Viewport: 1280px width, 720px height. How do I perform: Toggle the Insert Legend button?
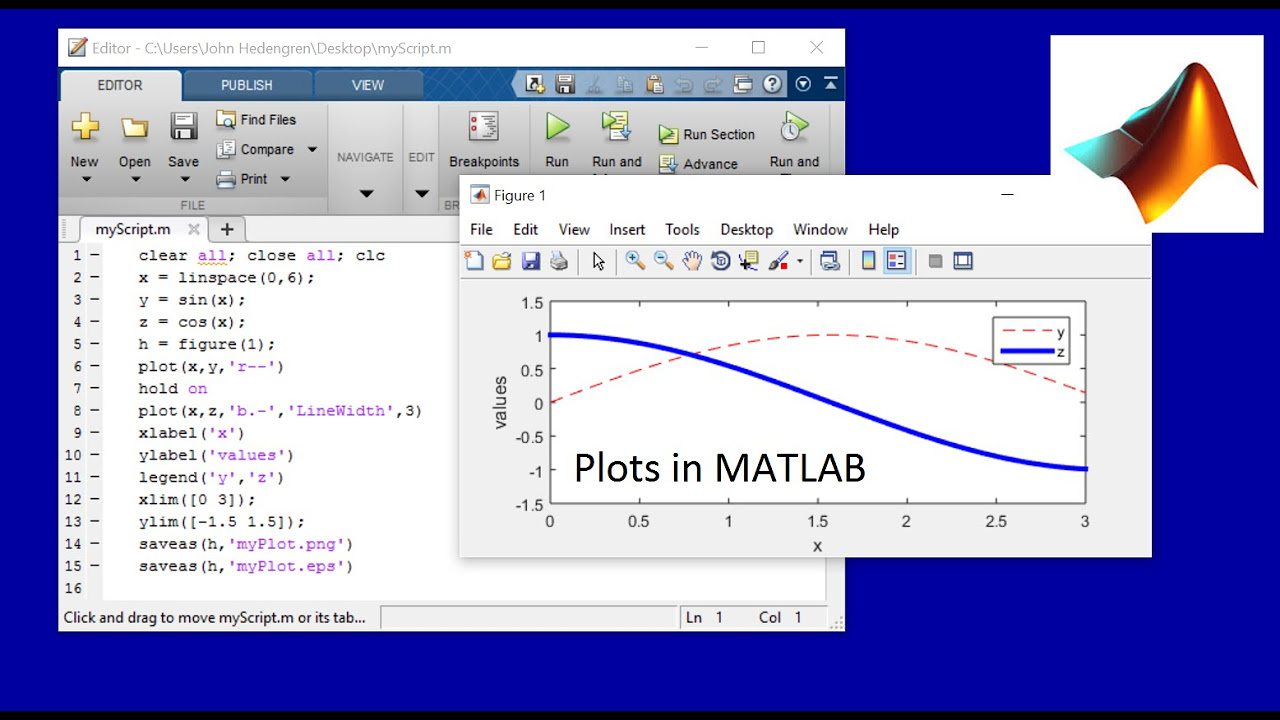pos(897,261)
